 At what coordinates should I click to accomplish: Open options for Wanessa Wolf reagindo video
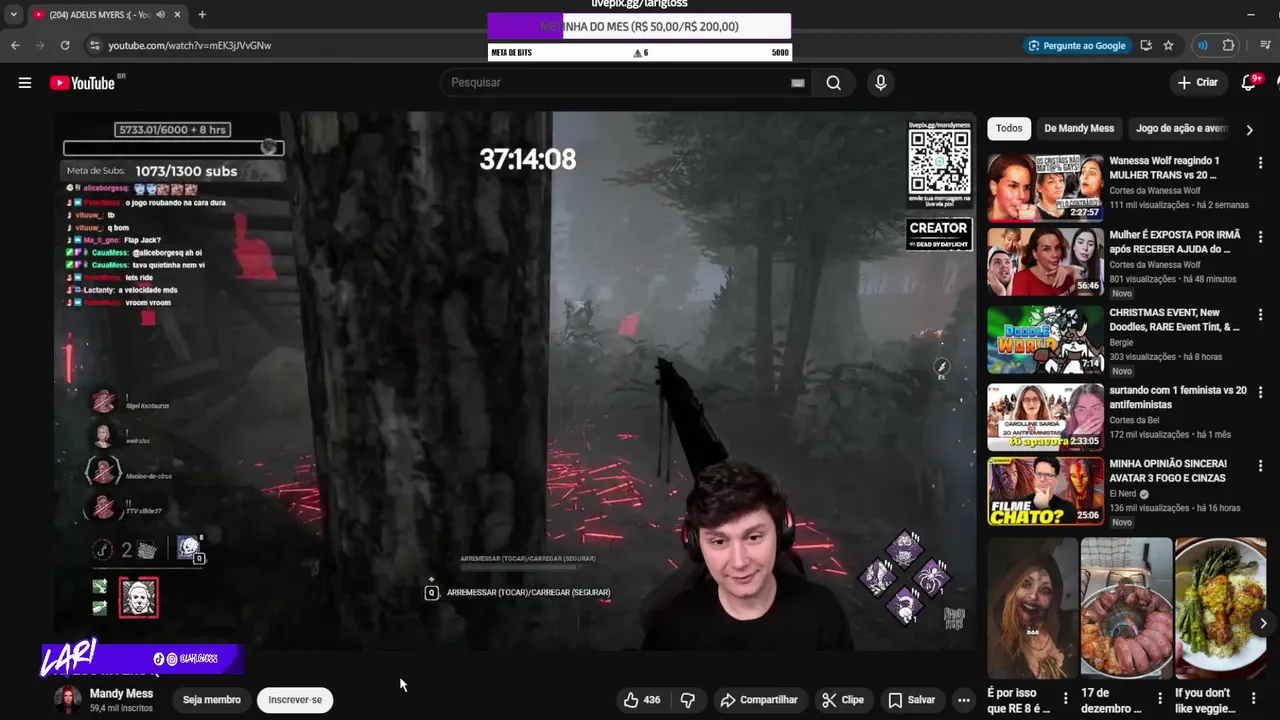1260,163
